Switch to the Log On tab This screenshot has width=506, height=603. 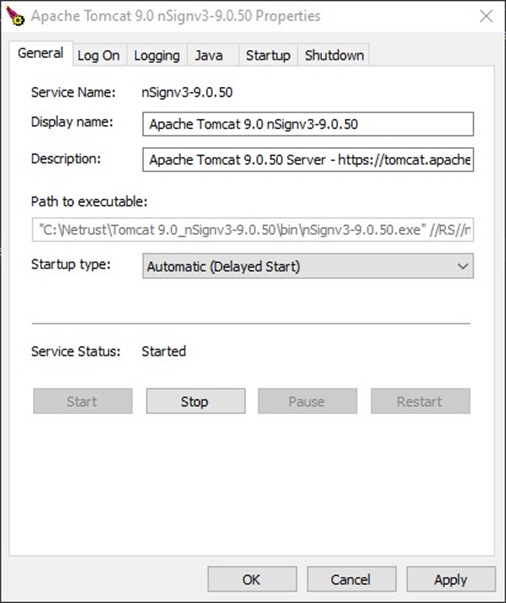tap(99, 55)
